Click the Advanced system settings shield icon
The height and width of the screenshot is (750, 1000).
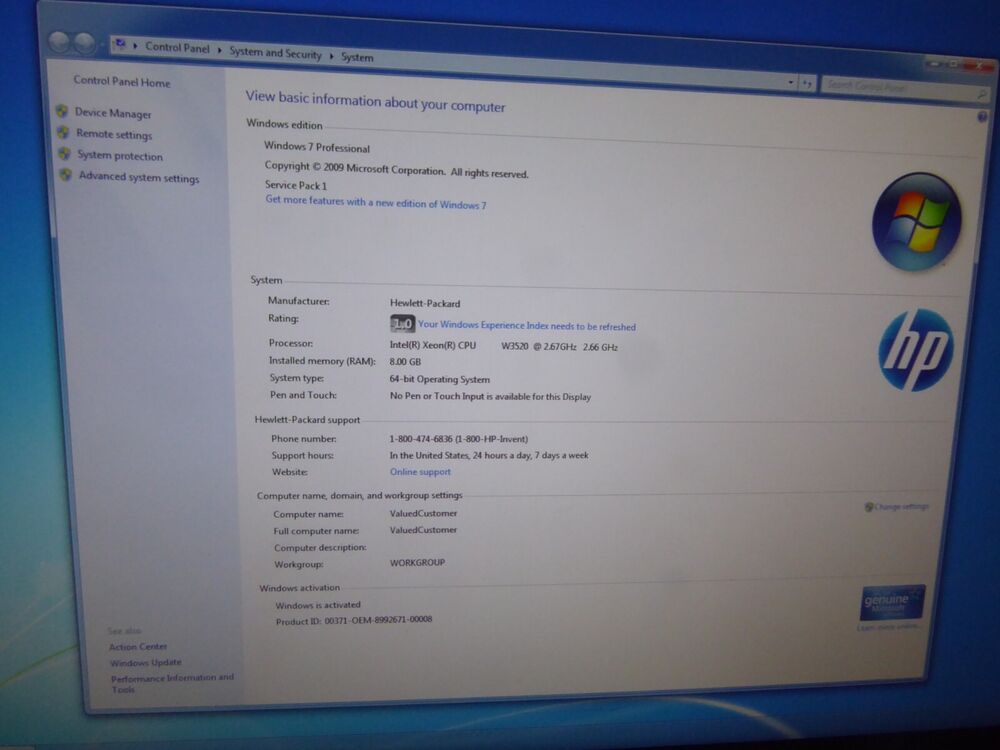(x=66, y=175)
